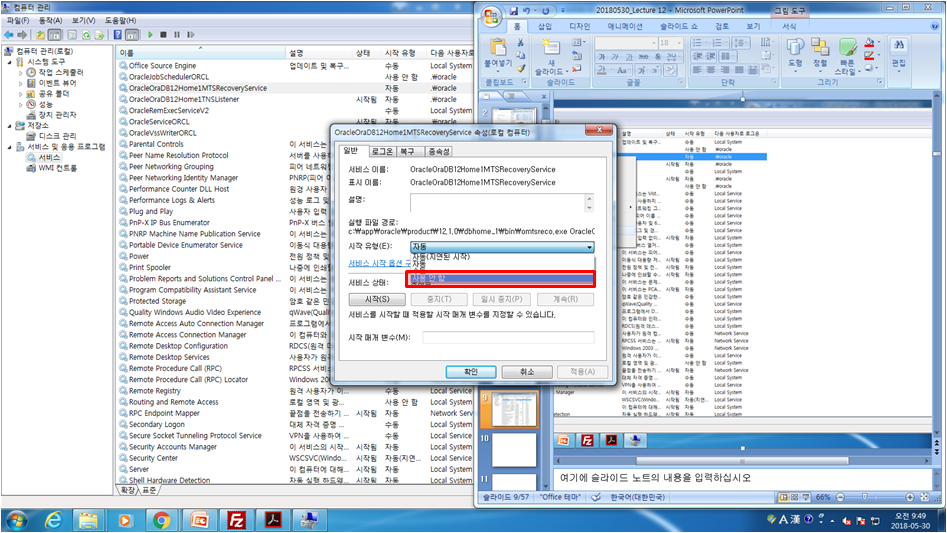This screenshot has height=533, width=947.
Task: Click the cut scissors icon in PowerPoint
Action: pos(520,43)
